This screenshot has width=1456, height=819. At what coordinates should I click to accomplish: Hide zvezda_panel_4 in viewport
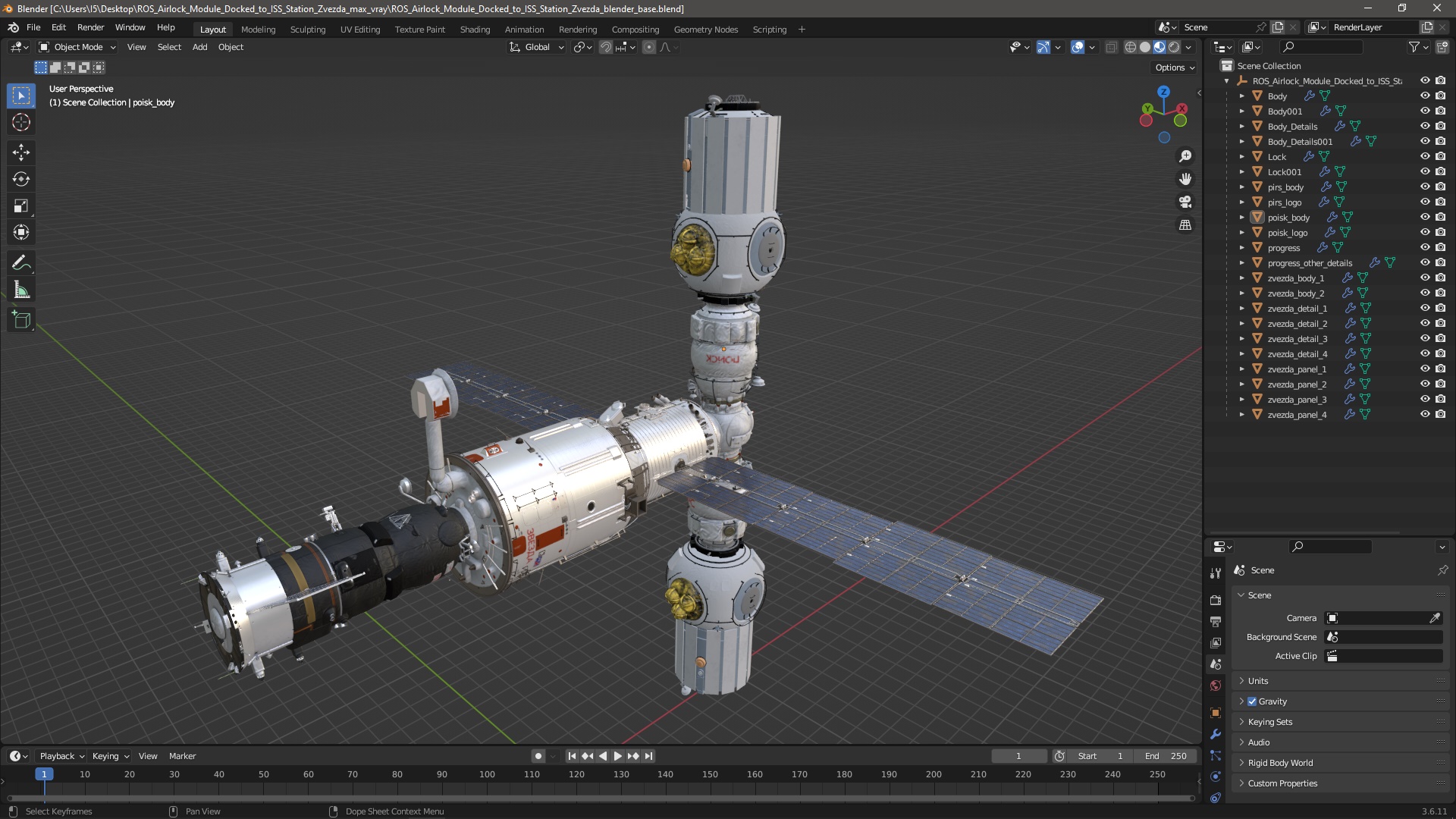(x=1425, y=414)
